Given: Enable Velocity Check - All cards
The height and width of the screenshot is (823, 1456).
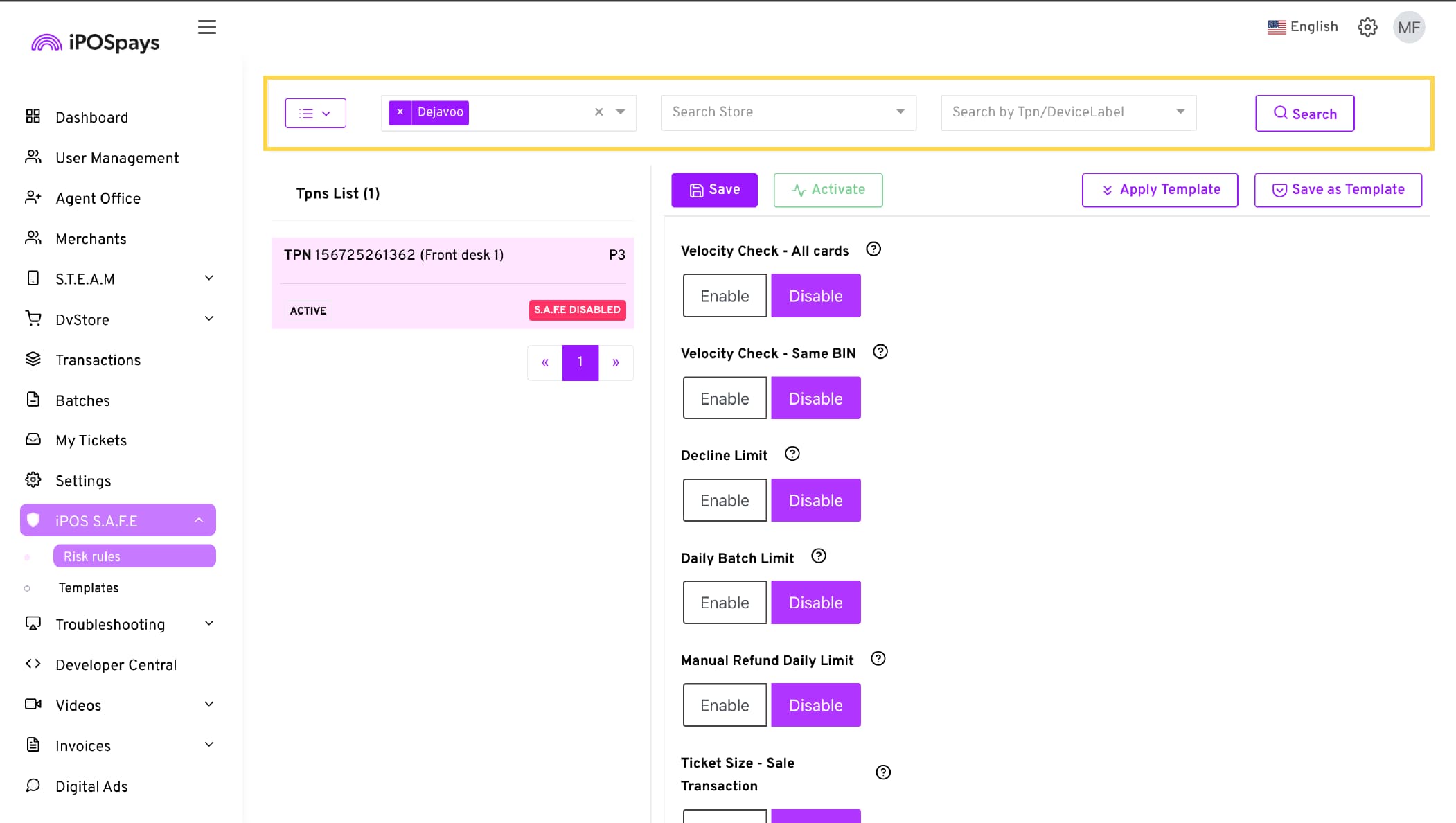Looking at the screenshot, I should (725, 296).
